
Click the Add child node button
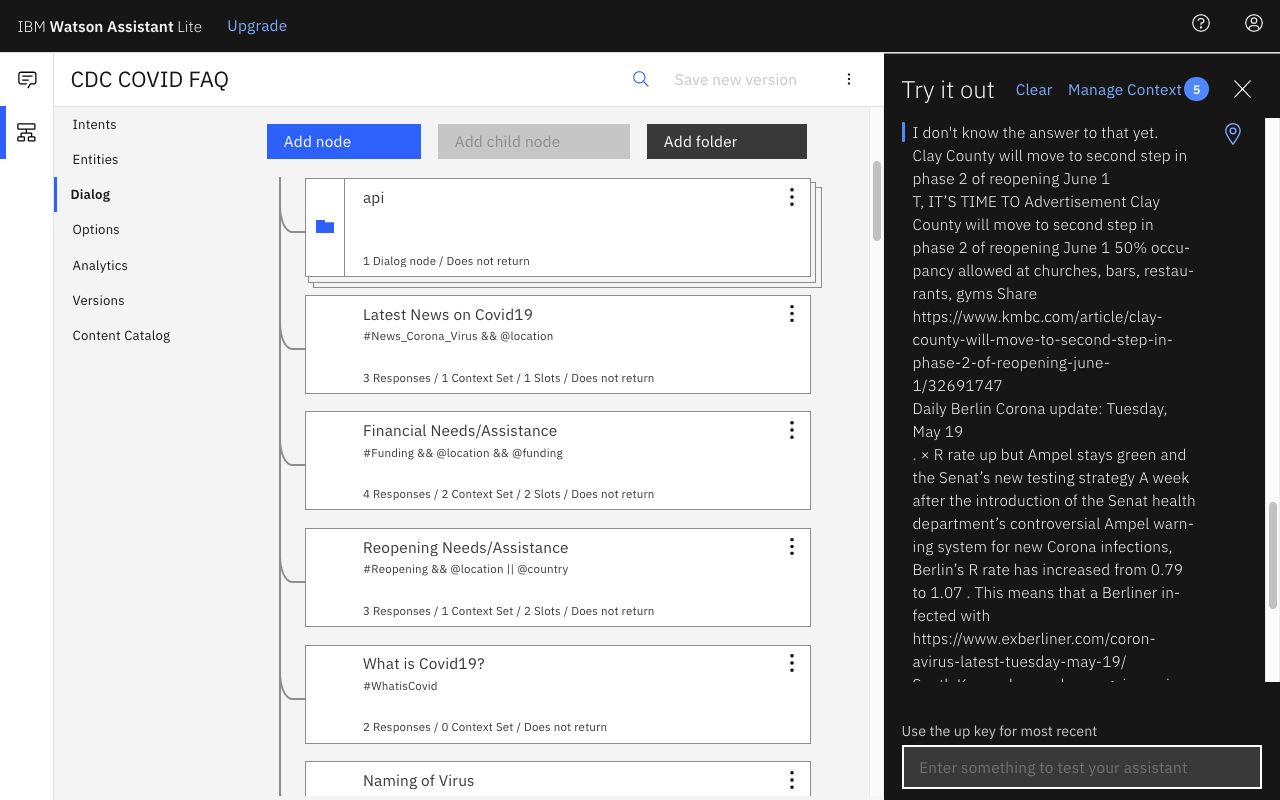[534, 141]
